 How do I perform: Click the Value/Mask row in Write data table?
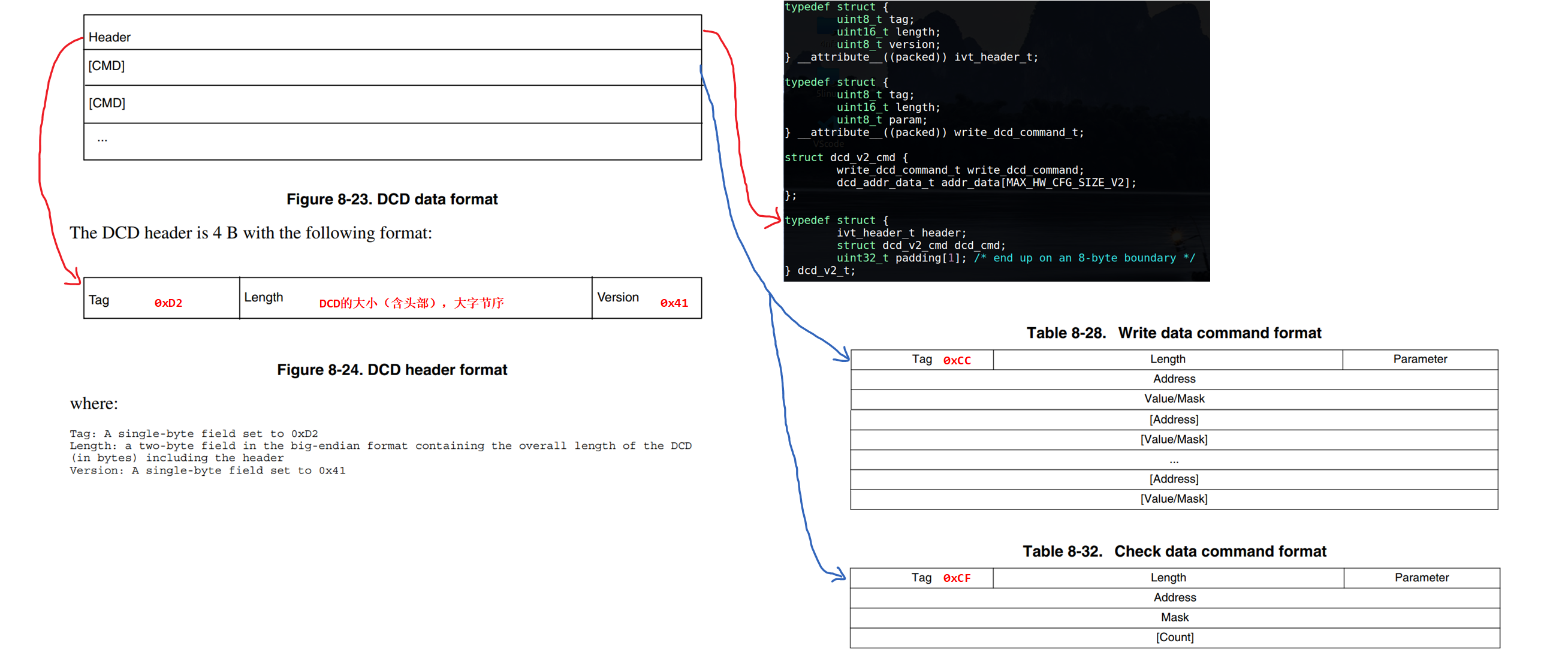(x=1174, y=399)
